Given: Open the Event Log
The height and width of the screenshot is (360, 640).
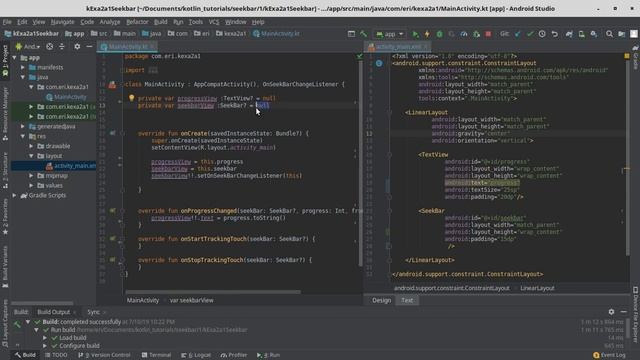Looking at the screenshot, I should [609, 355].
